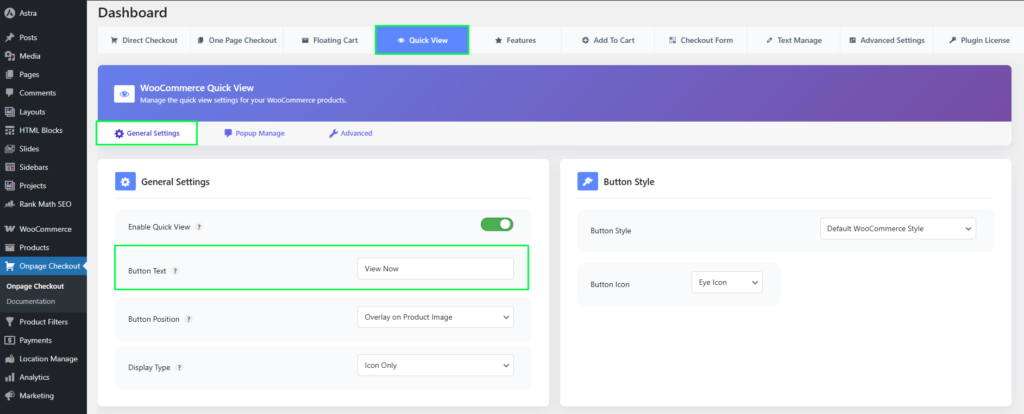The image size is (1024, 414).
Task: Switch to the Floating Cart tab
Action: pyautogui.click(x=324, y=40)
